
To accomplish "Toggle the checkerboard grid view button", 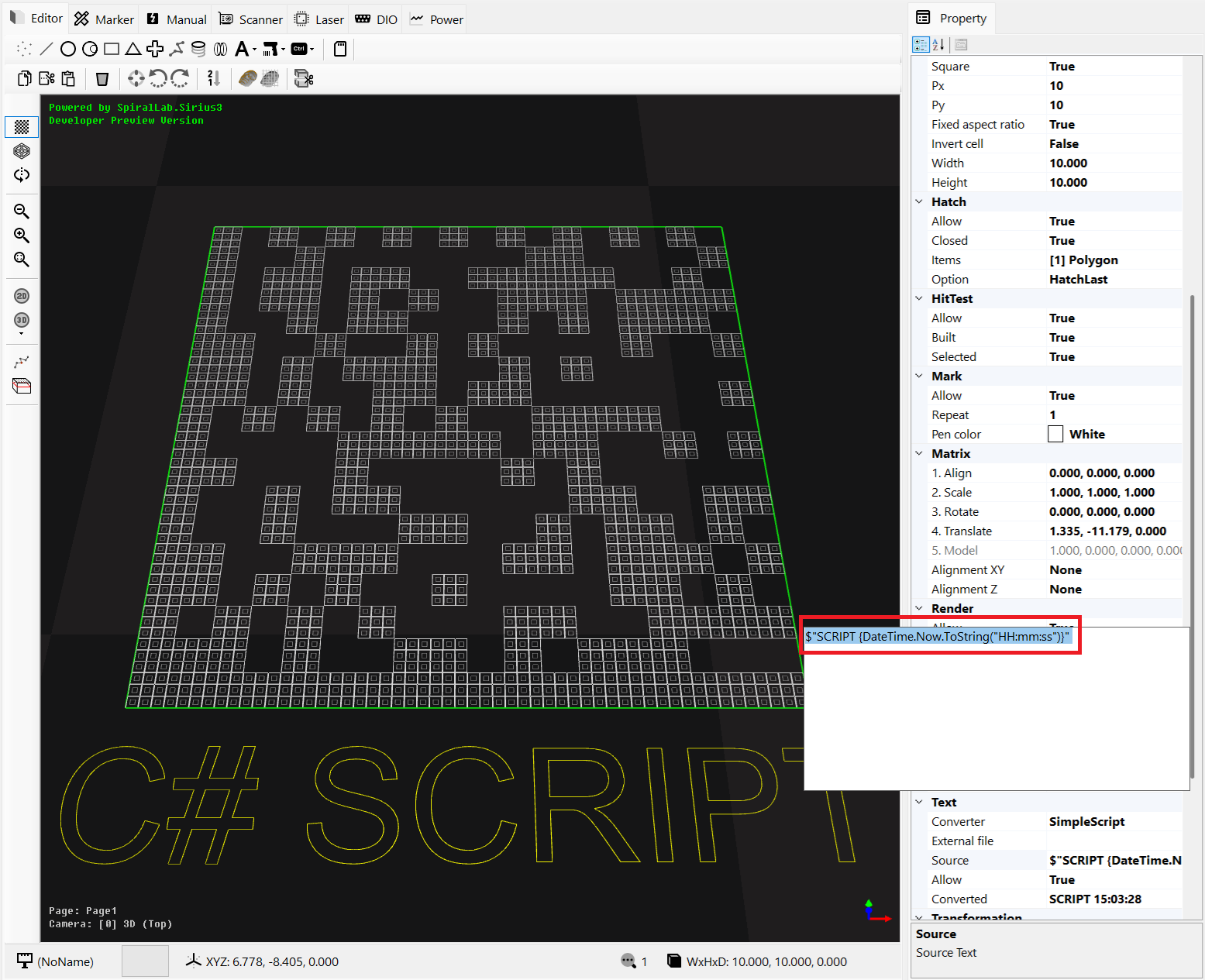I will point(22,126).
